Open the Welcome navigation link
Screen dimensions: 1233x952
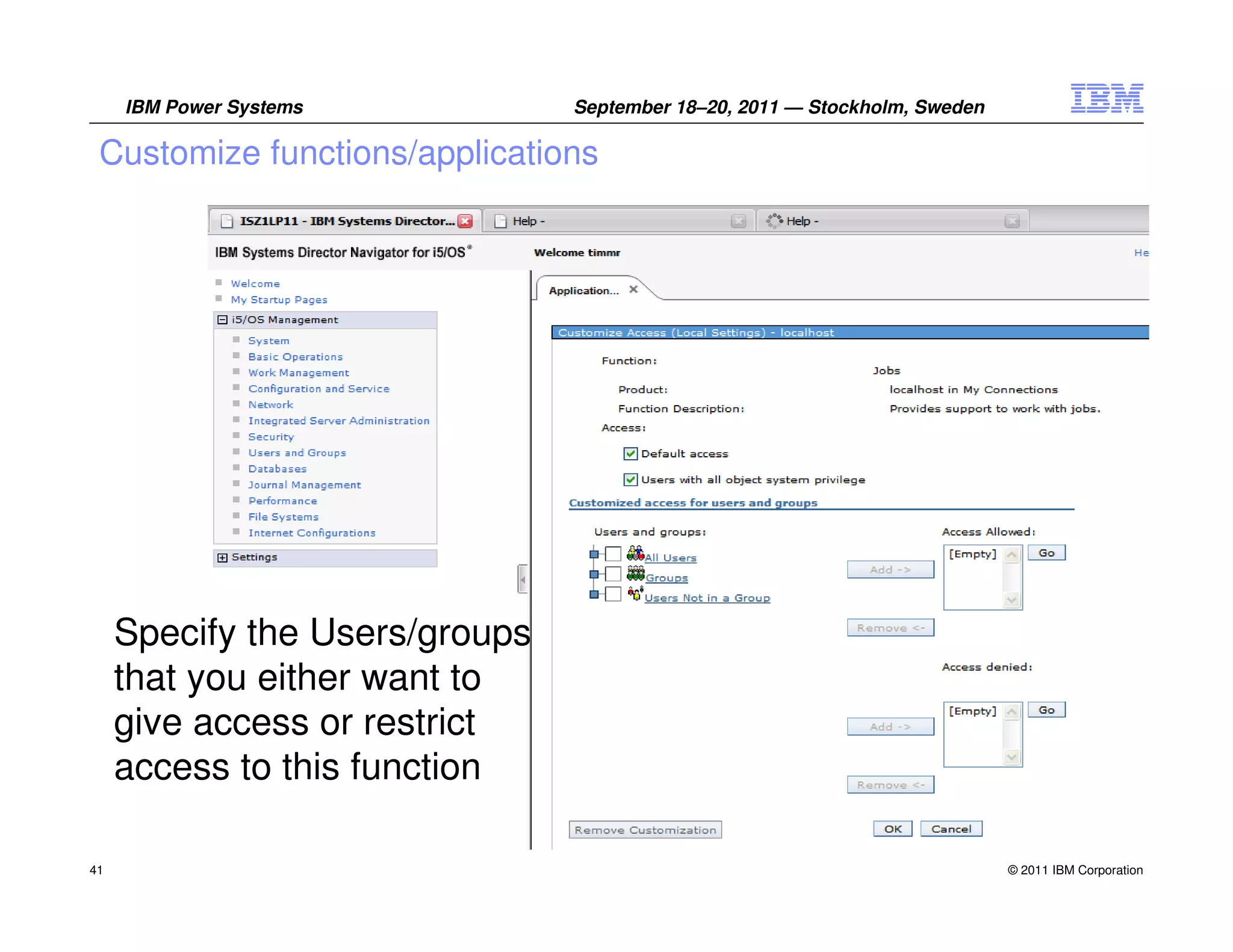[x=255, y=283]
